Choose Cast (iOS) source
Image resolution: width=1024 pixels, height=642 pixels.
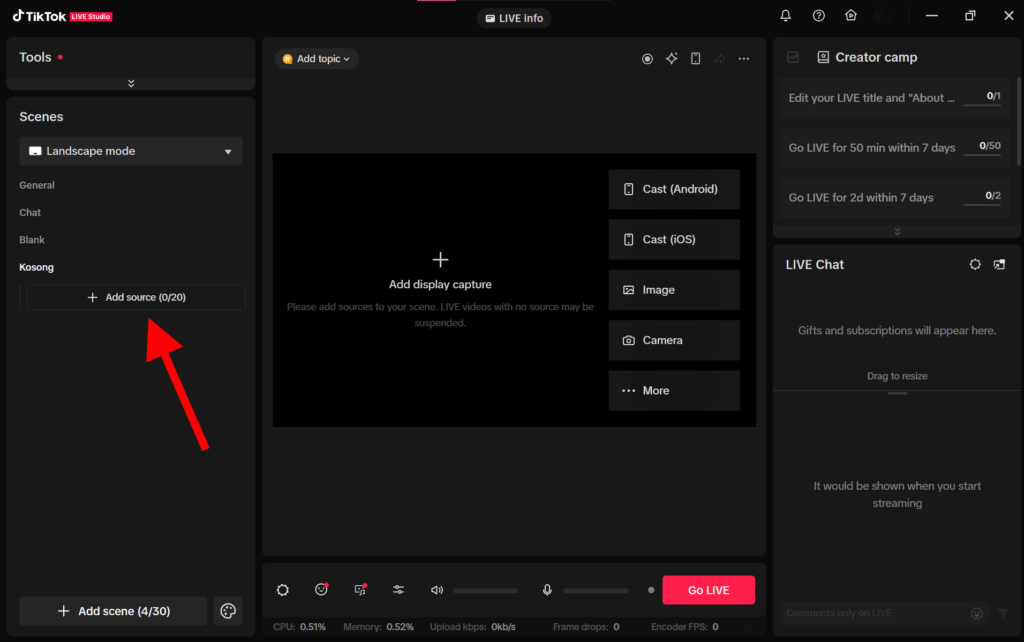[x=674, y=240]
